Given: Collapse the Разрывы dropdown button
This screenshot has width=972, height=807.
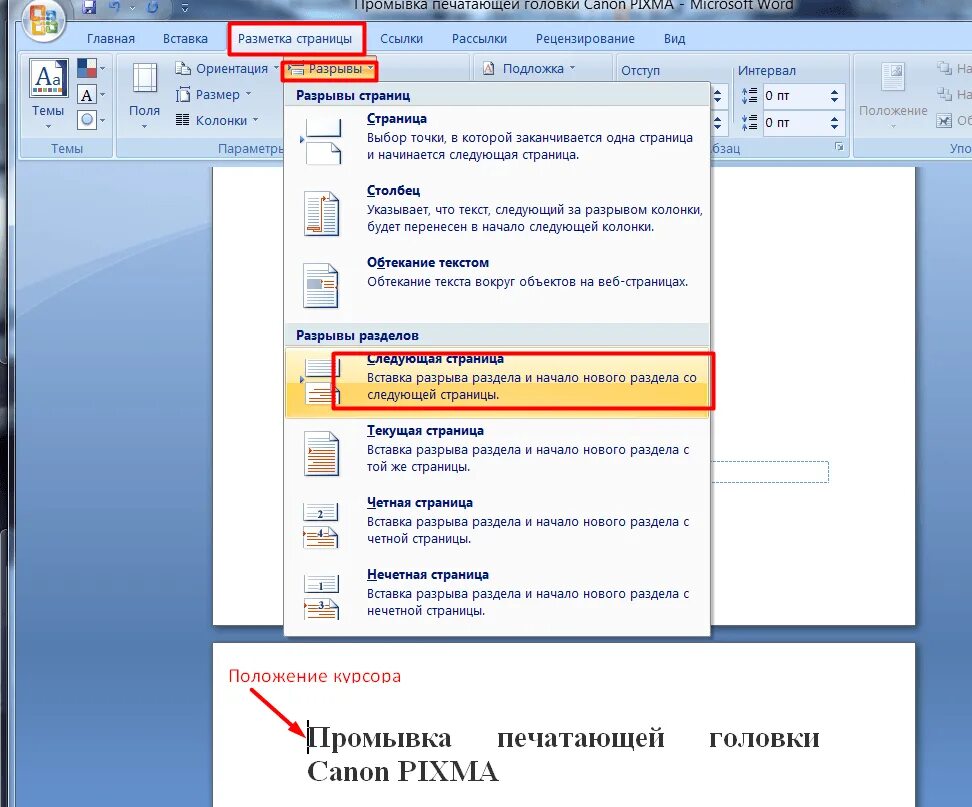Looking at the screenshot, I should coord(330,69).
